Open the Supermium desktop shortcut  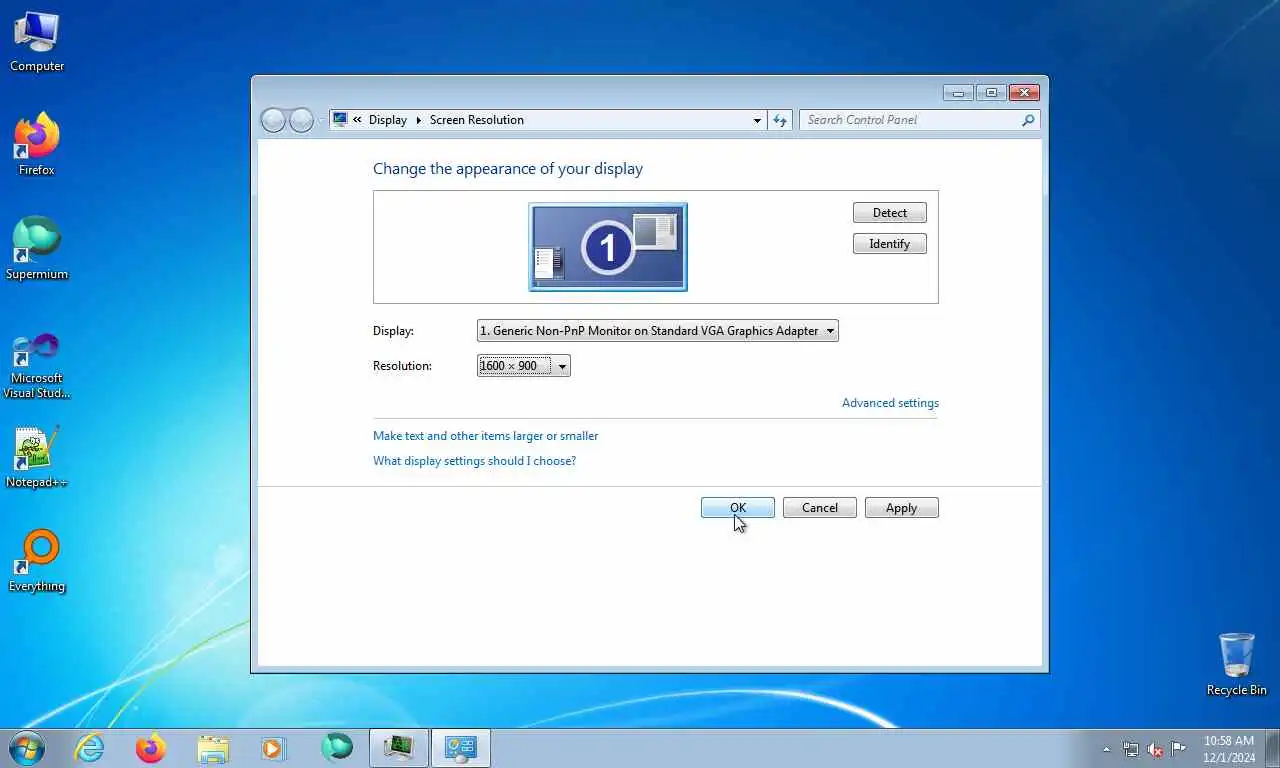[x=37, y=249]
